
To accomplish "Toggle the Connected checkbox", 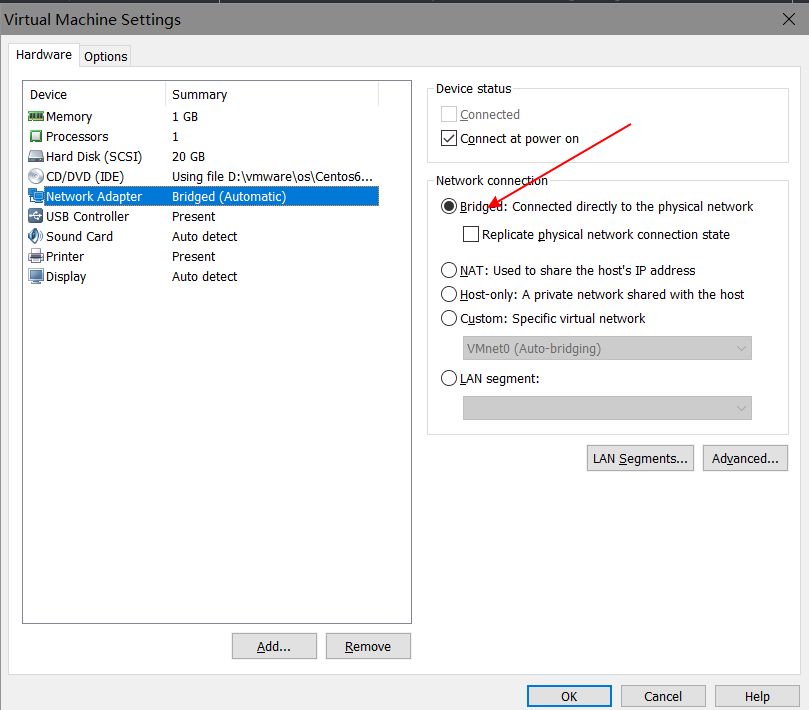I will [x=449, y=114].
